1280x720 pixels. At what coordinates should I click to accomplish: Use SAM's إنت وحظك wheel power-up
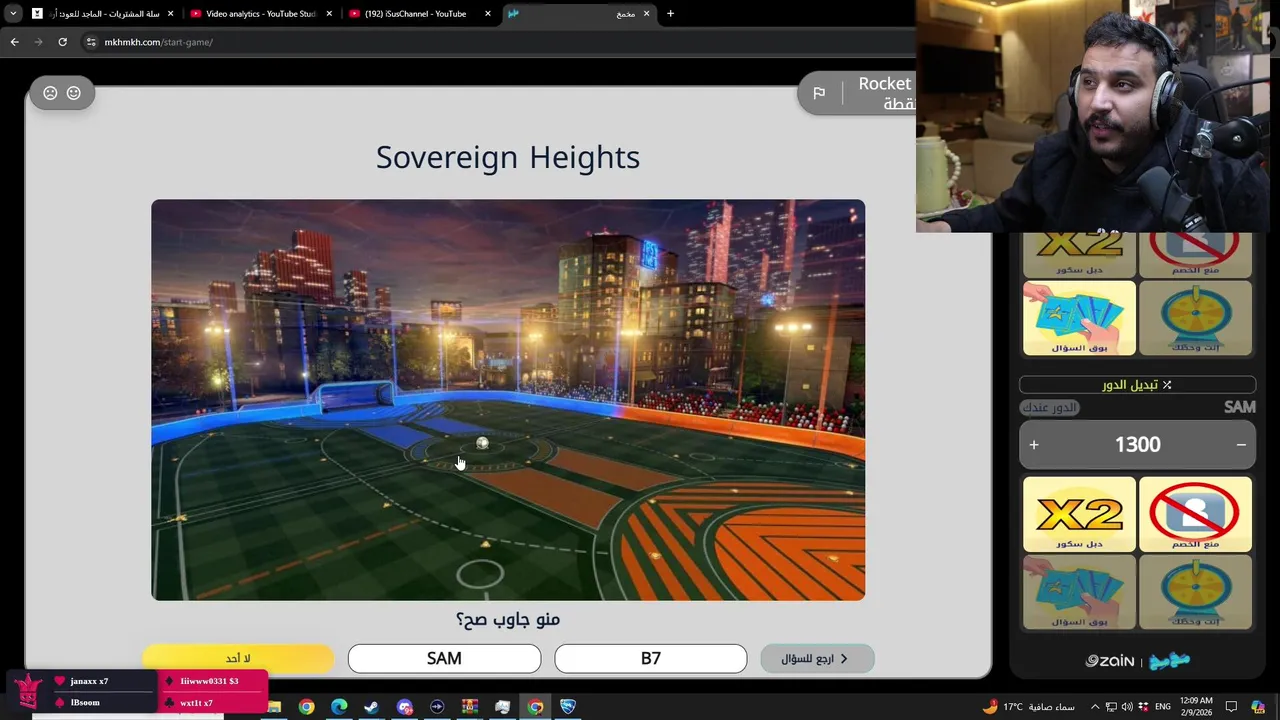pos(1195,592)
